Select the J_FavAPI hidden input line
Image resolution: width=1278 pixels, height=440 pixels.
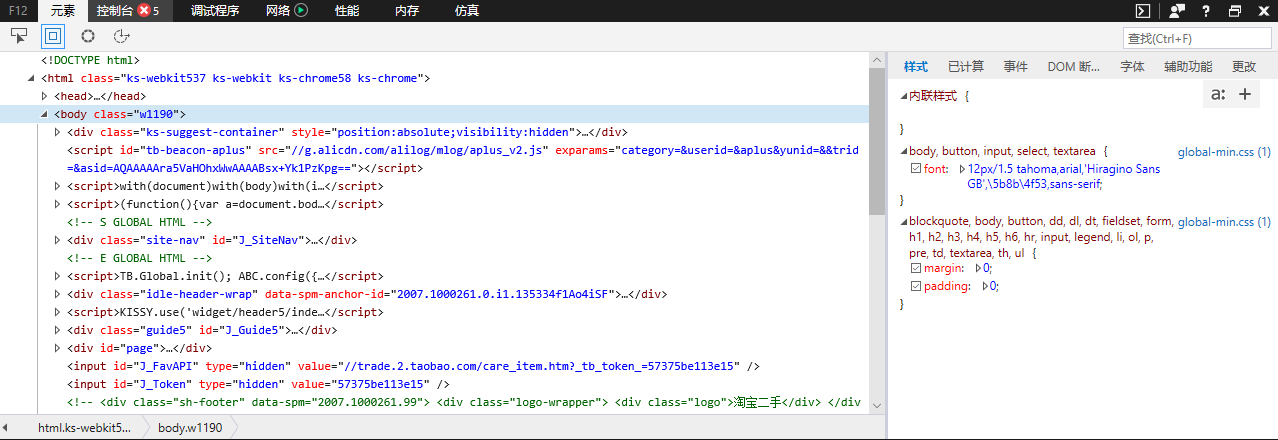414,366
